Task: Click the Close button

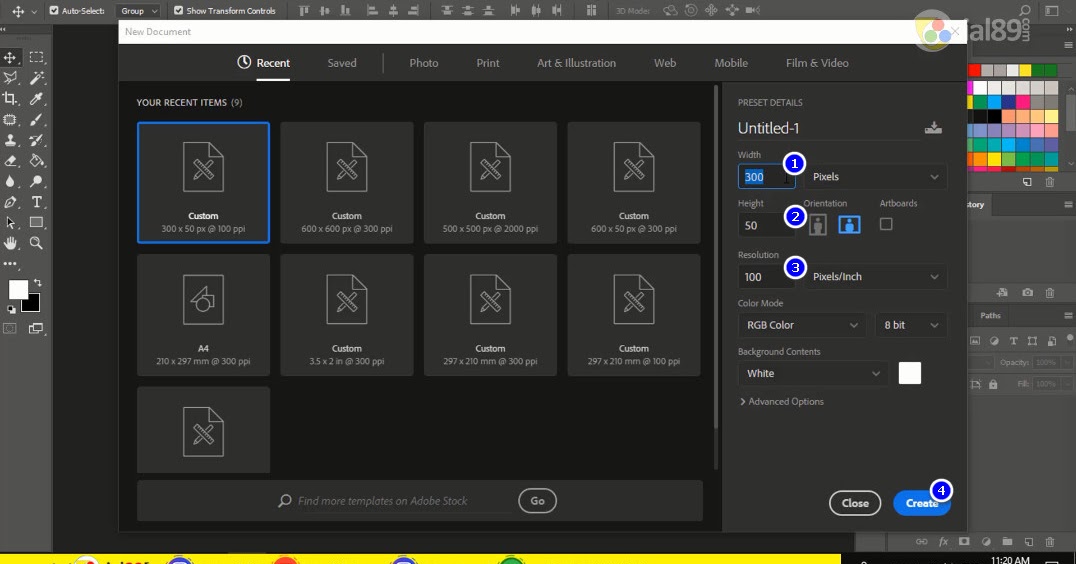Action: [855, 503]
